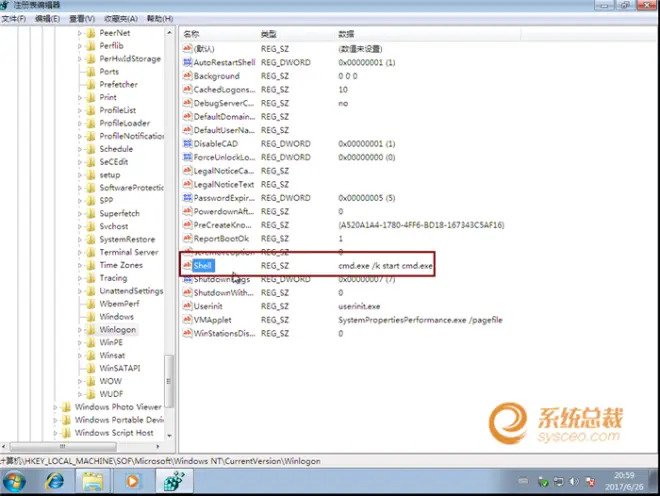Open the Windows Start button
Screen dimensions: 660x496
tap(14, 481)
